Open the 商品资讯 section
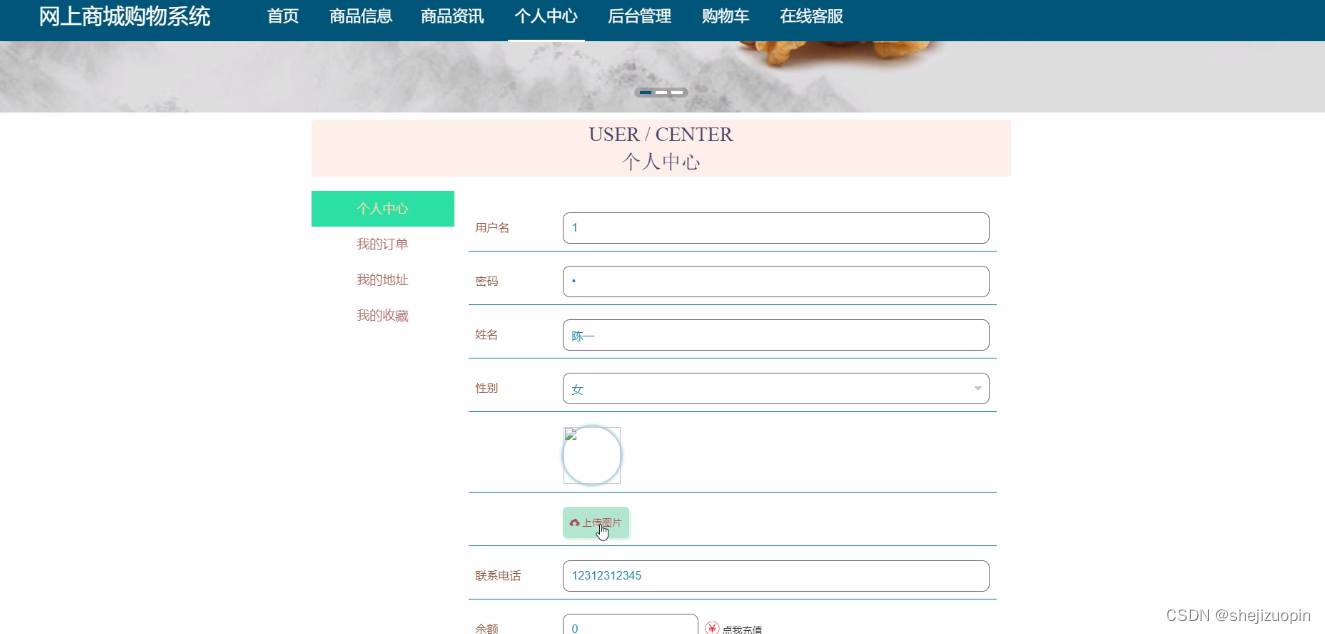This screenshot has height=634, width=1325. pos(451,16)
